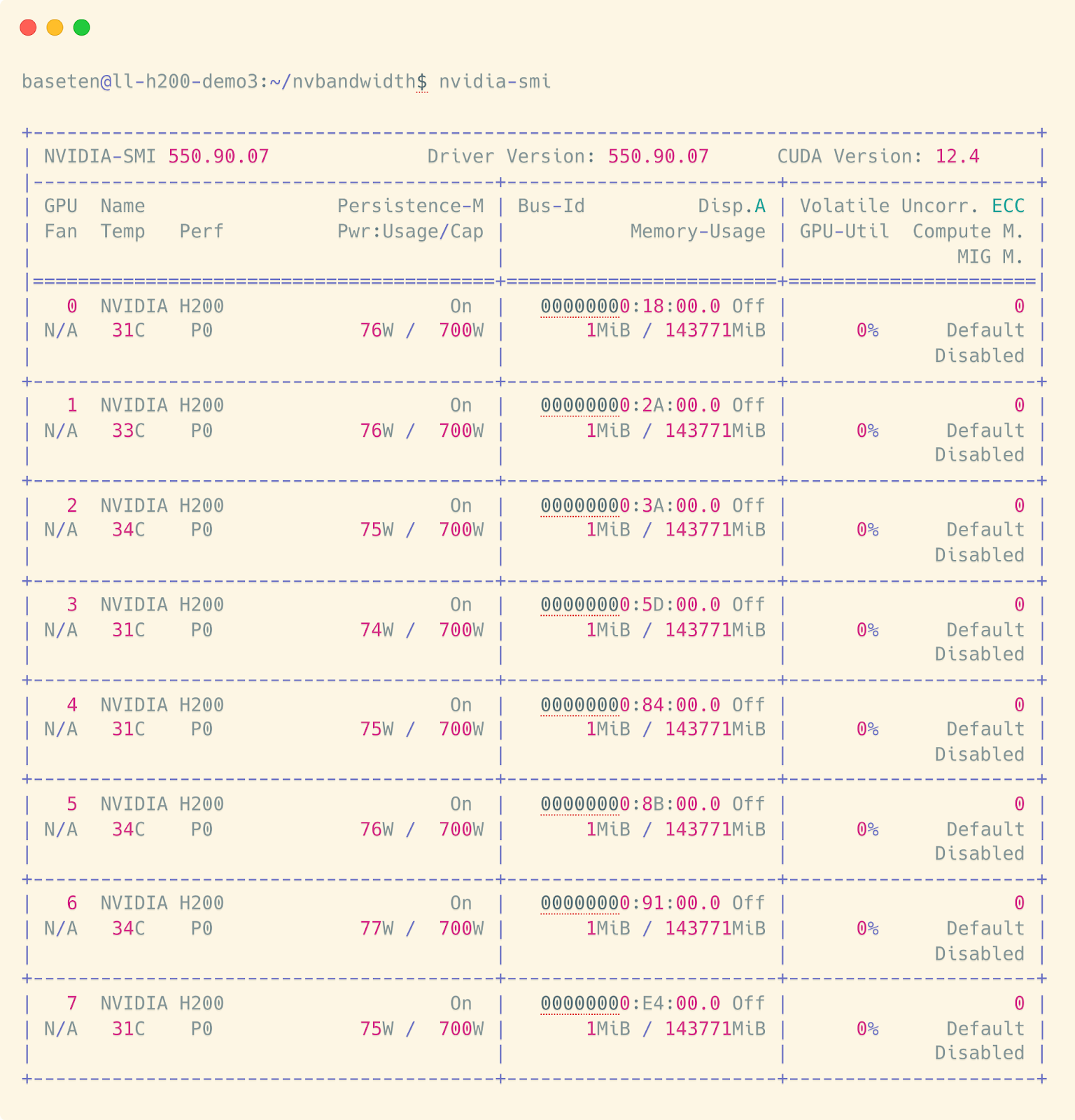Click the baseten@ll-h200-demo3 prompt text

[x=140, y=82]
